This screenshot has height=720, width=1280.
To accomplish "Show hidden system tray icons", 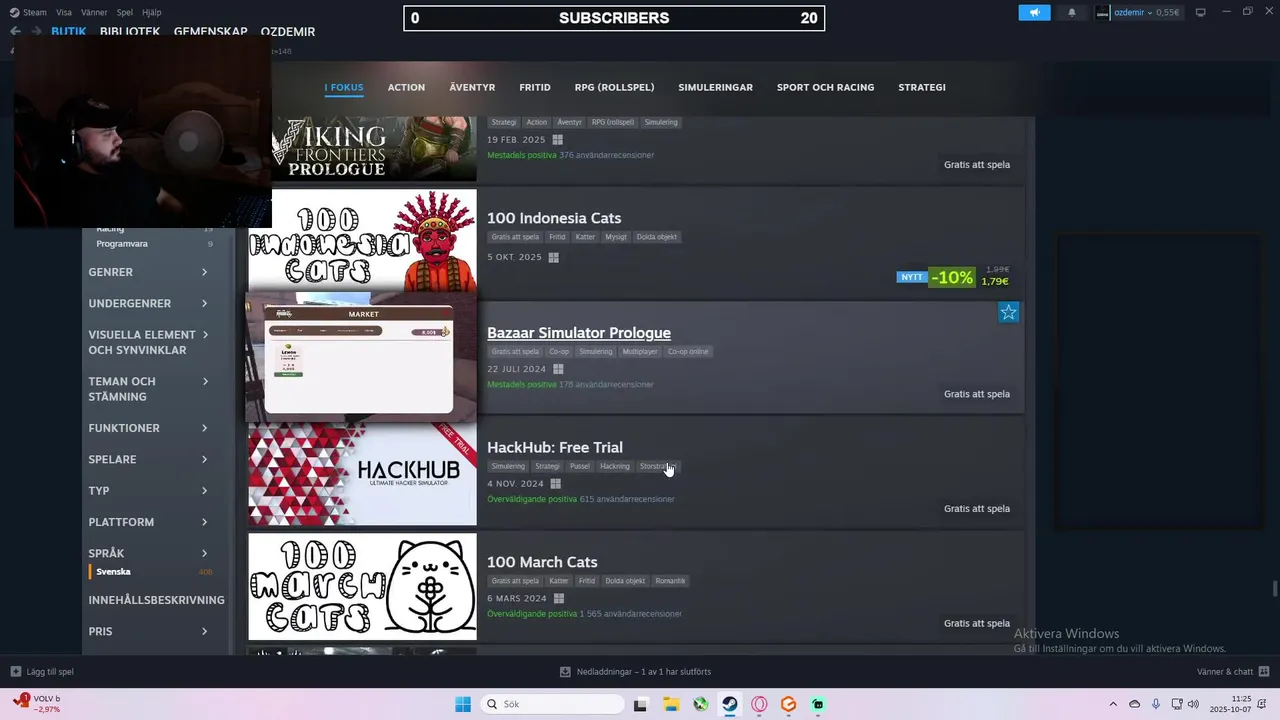I will tap(1113, 704).
